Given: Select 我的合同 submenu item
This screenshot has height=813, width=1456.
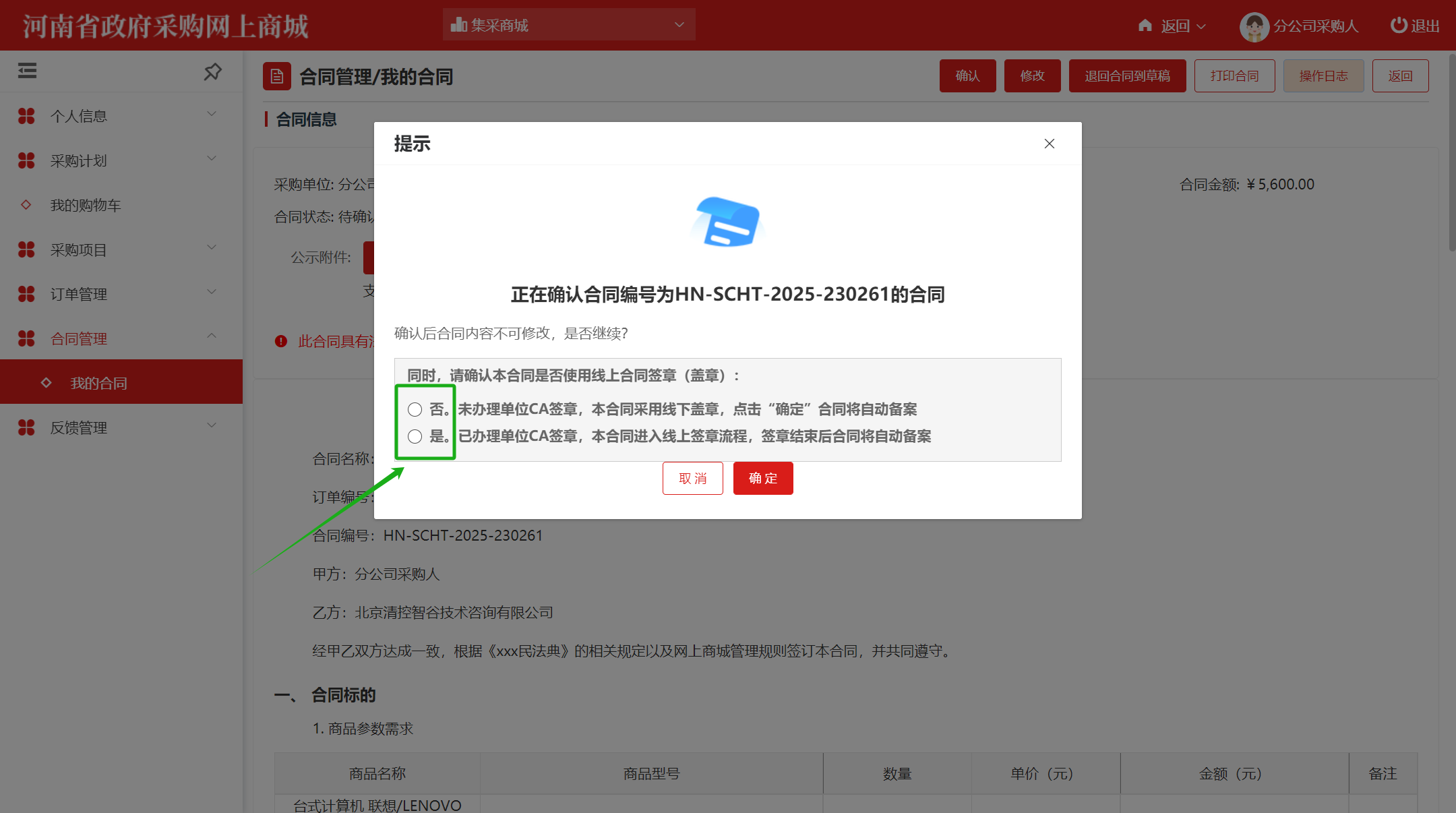Looking at the screenshot, I should coord(121,382).
